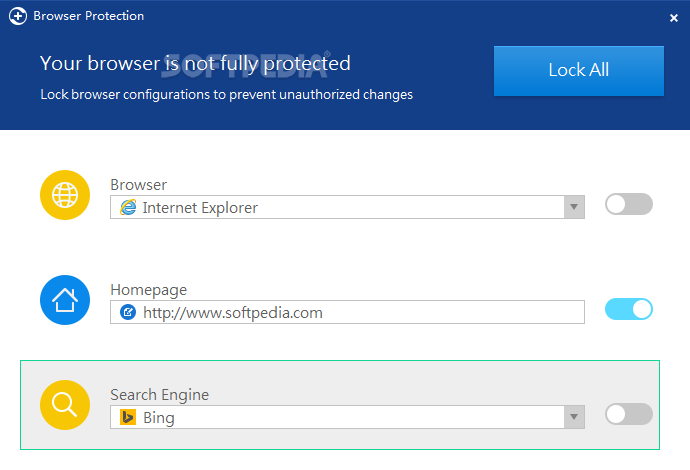Click the 'Homepage' label text
Viewport: 690px width, 470px height.
click(149, 290)
